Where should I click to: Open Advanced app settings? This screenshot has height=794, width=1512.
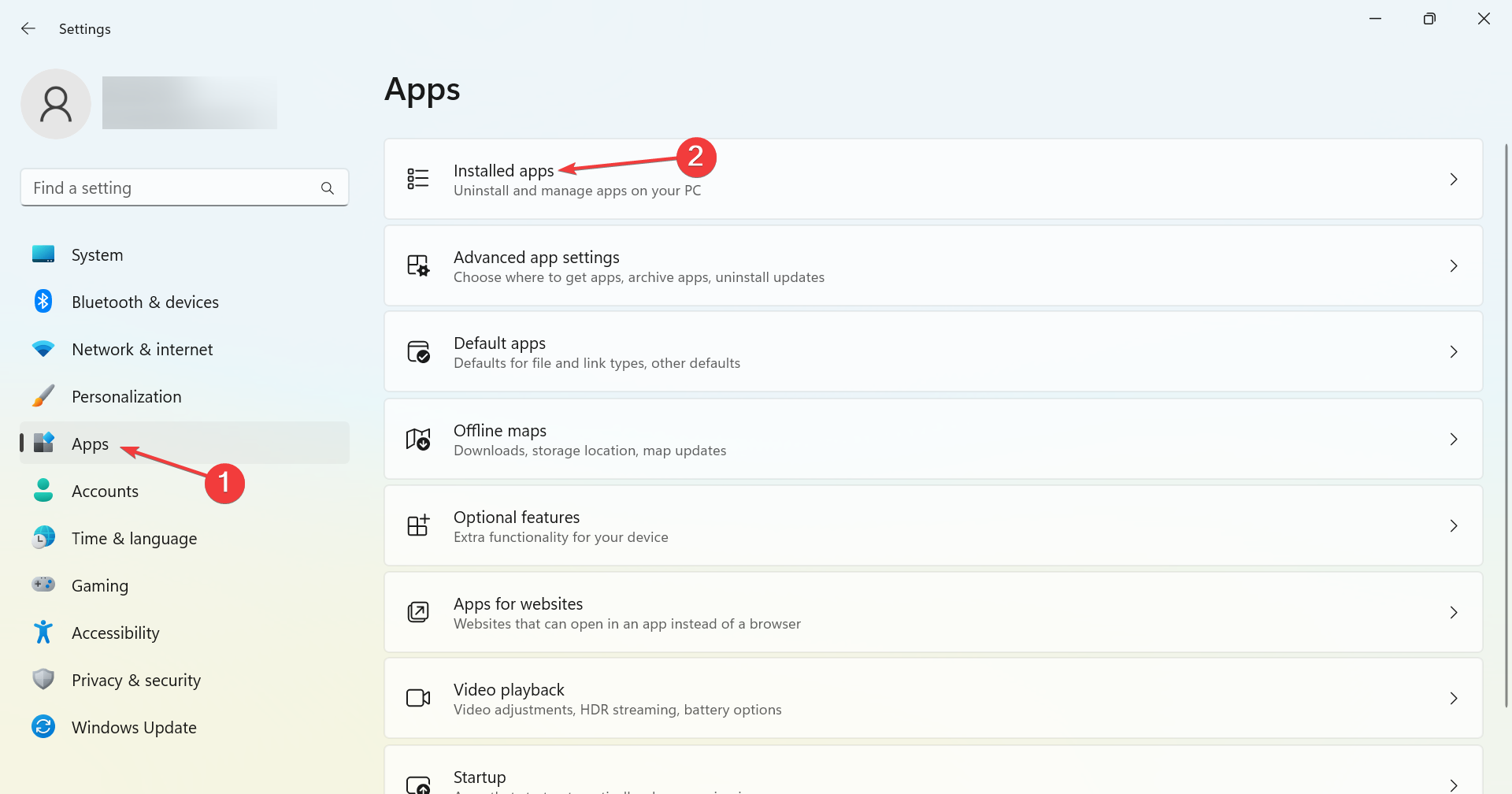pos(933,265)
